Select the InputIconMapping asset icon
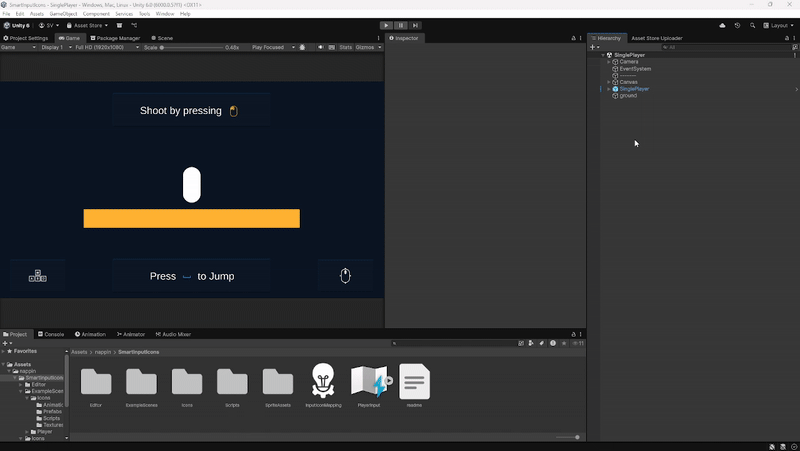 click(323, 381)
